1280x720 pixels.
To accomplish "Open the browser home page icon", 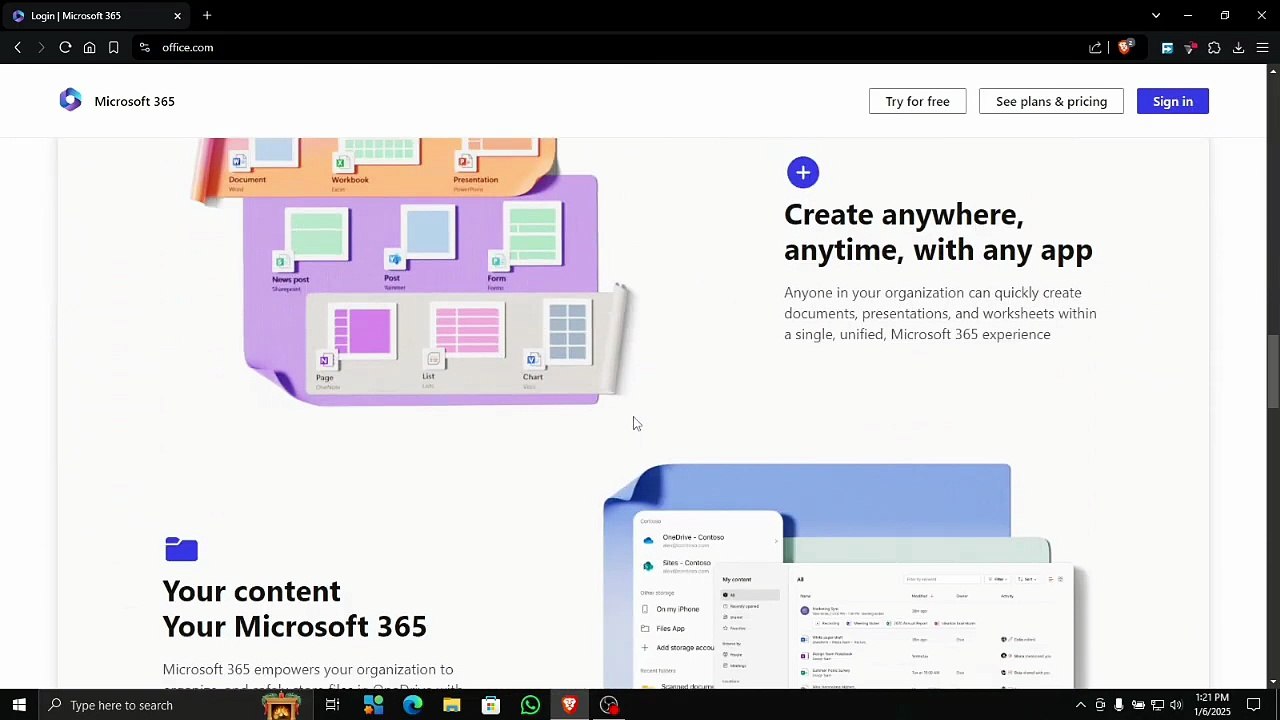I will coord(89,47).
